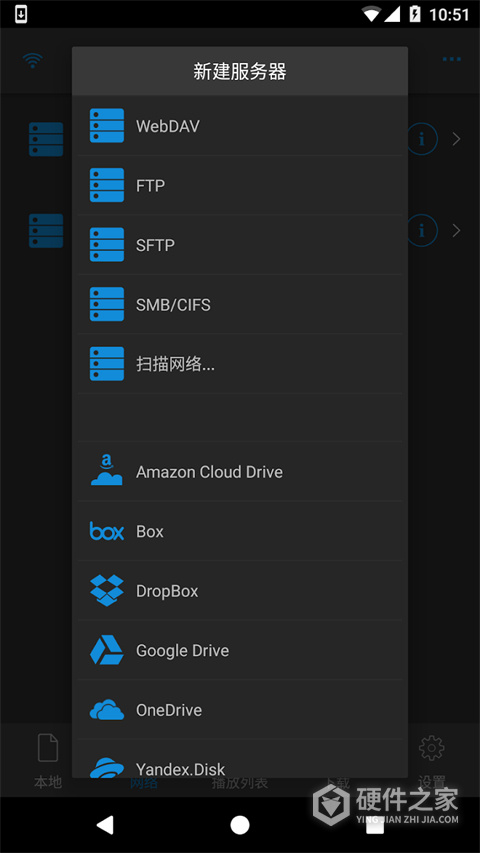Expand first background server chevron
This screenshot has height=853, width=480.
(457, 139)
